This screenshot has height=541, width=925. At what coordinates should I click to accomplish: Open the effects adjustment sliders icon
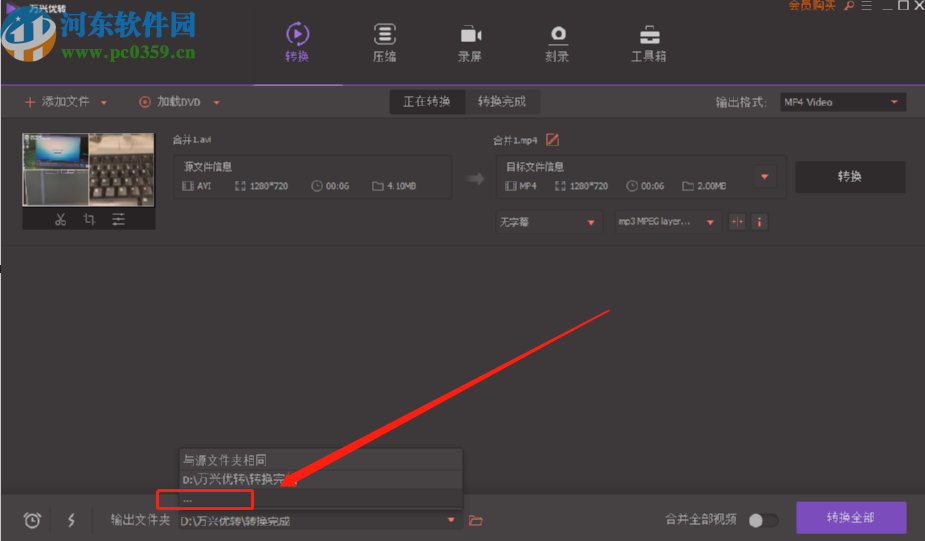119,219
